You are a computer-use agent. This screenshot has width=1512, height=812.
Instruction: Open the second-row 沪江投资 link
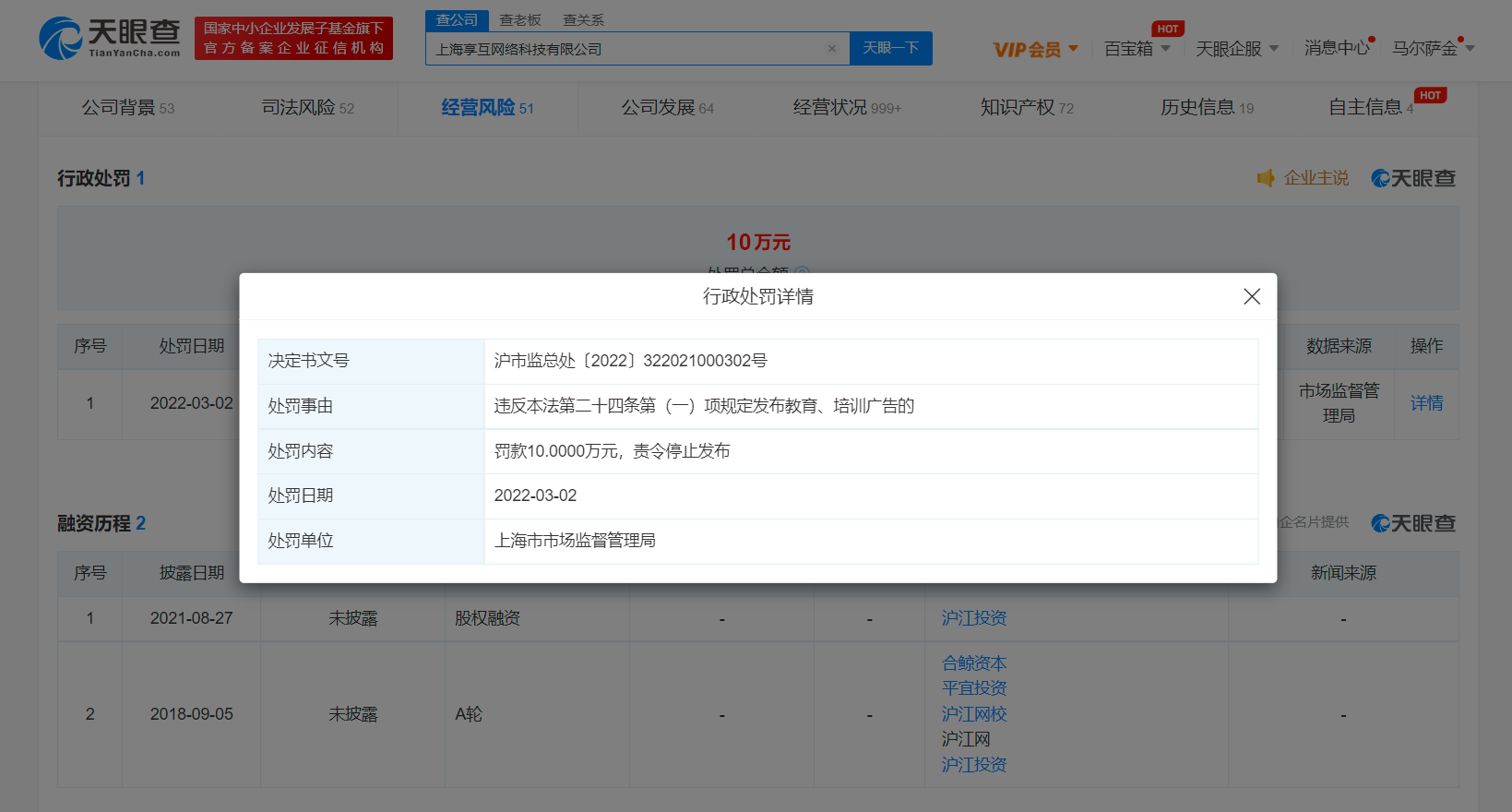tap(974, 765)
